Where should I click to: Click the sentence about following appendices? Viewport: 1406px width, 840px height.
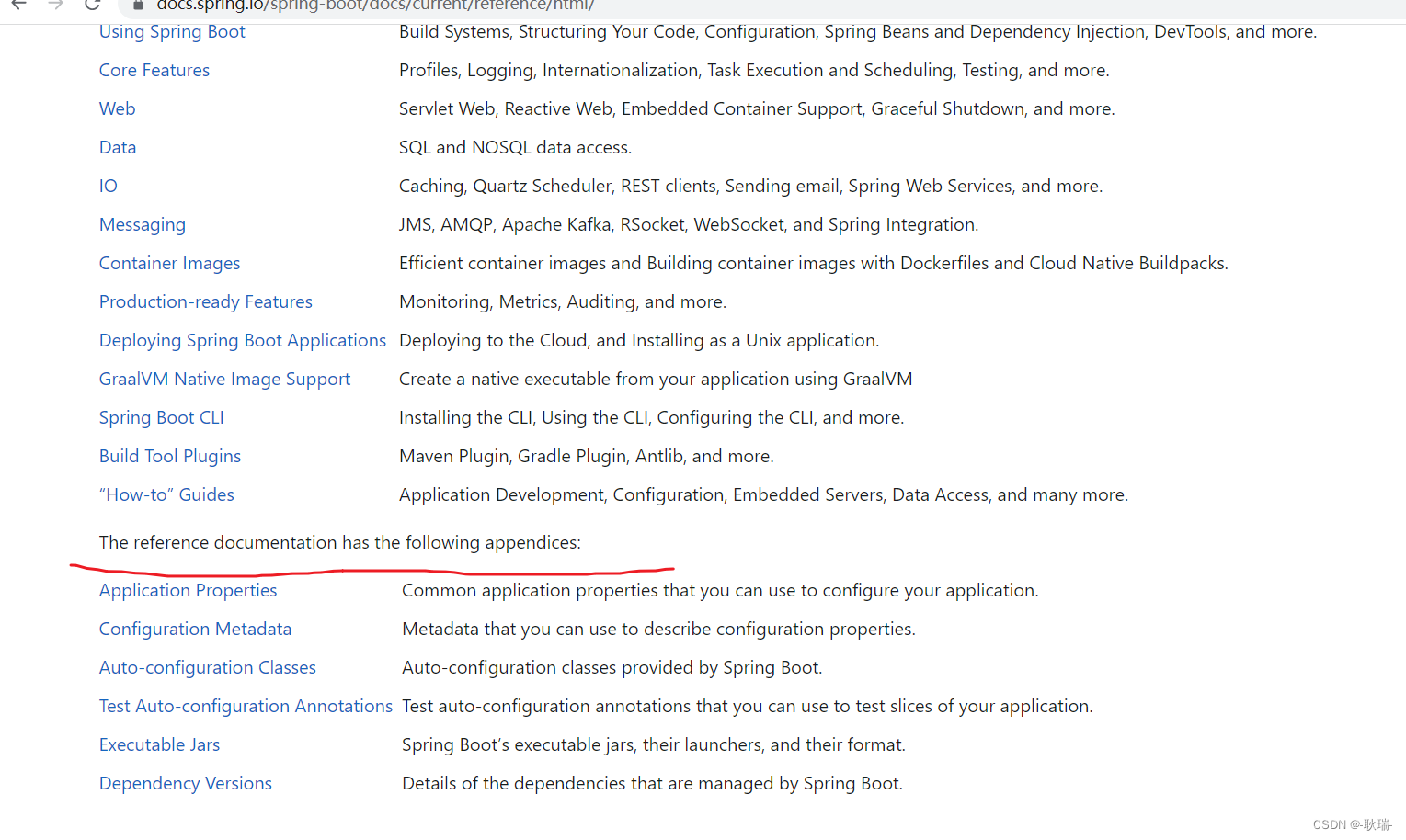[x=340, y=543]
